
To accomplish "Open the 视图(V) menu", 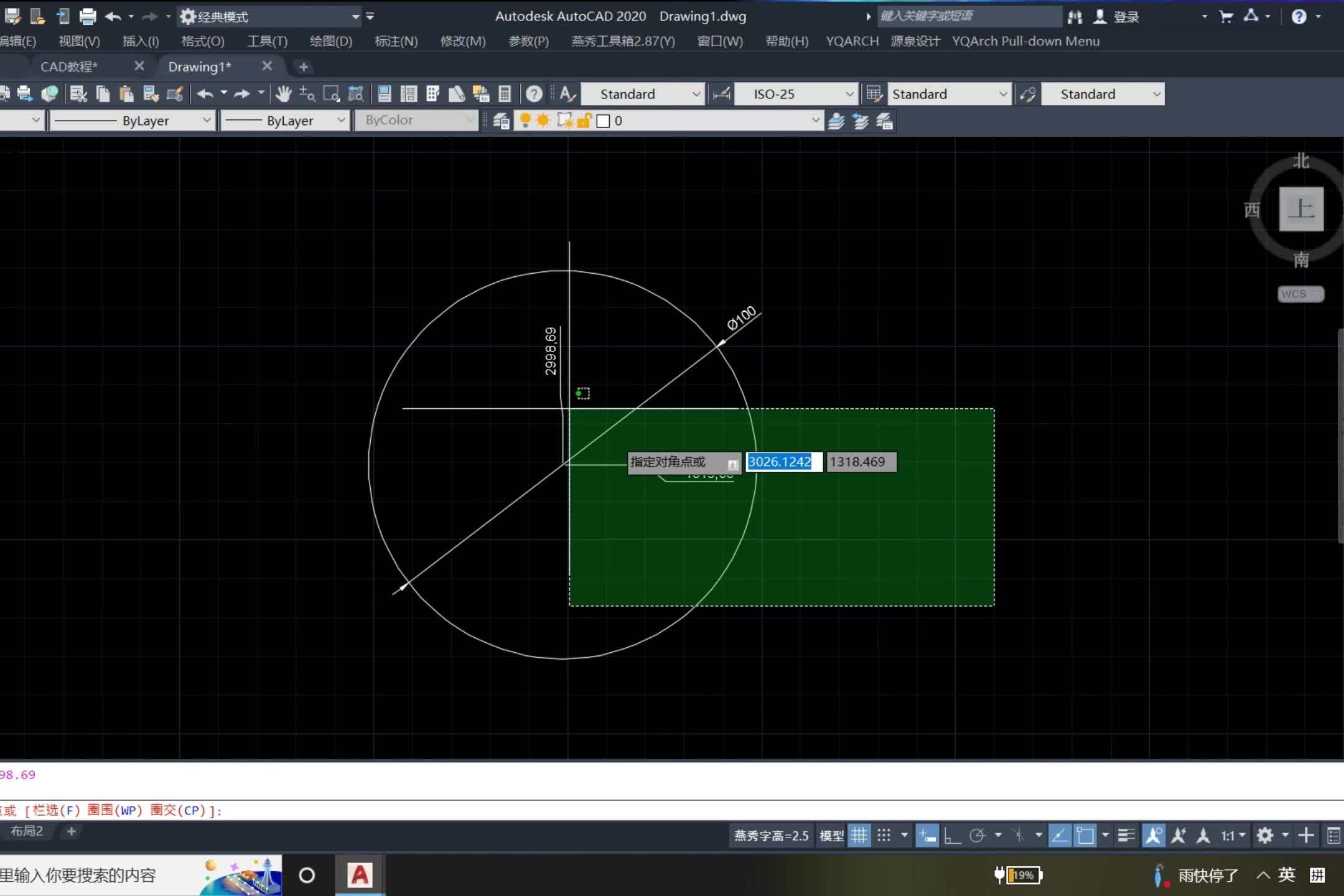I will [x=79, y=41].
